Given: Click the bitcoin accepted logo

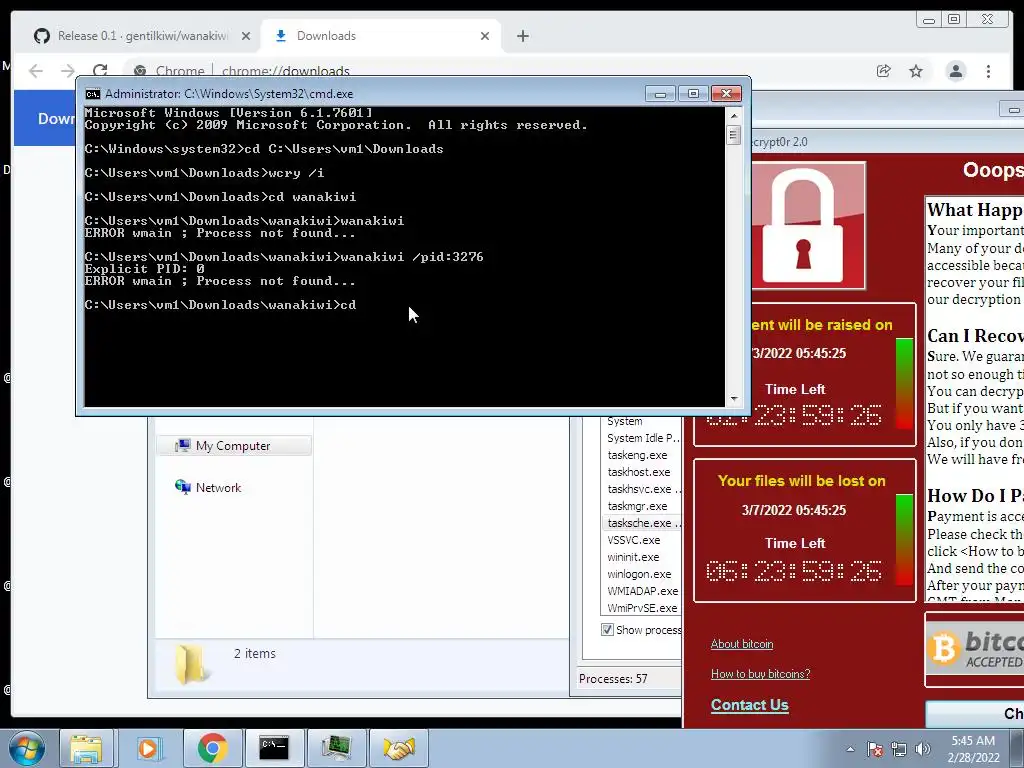Looking at the screenshot, I should point(974,650).
